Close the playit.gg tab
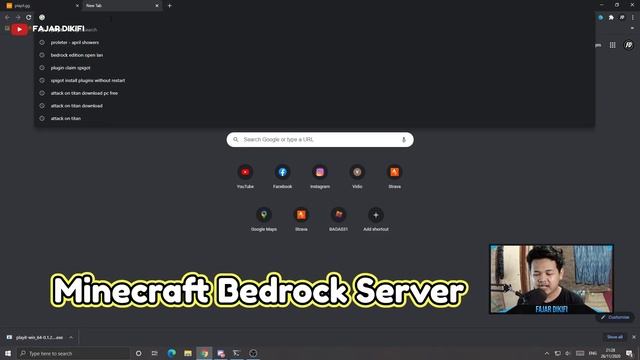This screenshot has width=640, height=360. (77, 6)
